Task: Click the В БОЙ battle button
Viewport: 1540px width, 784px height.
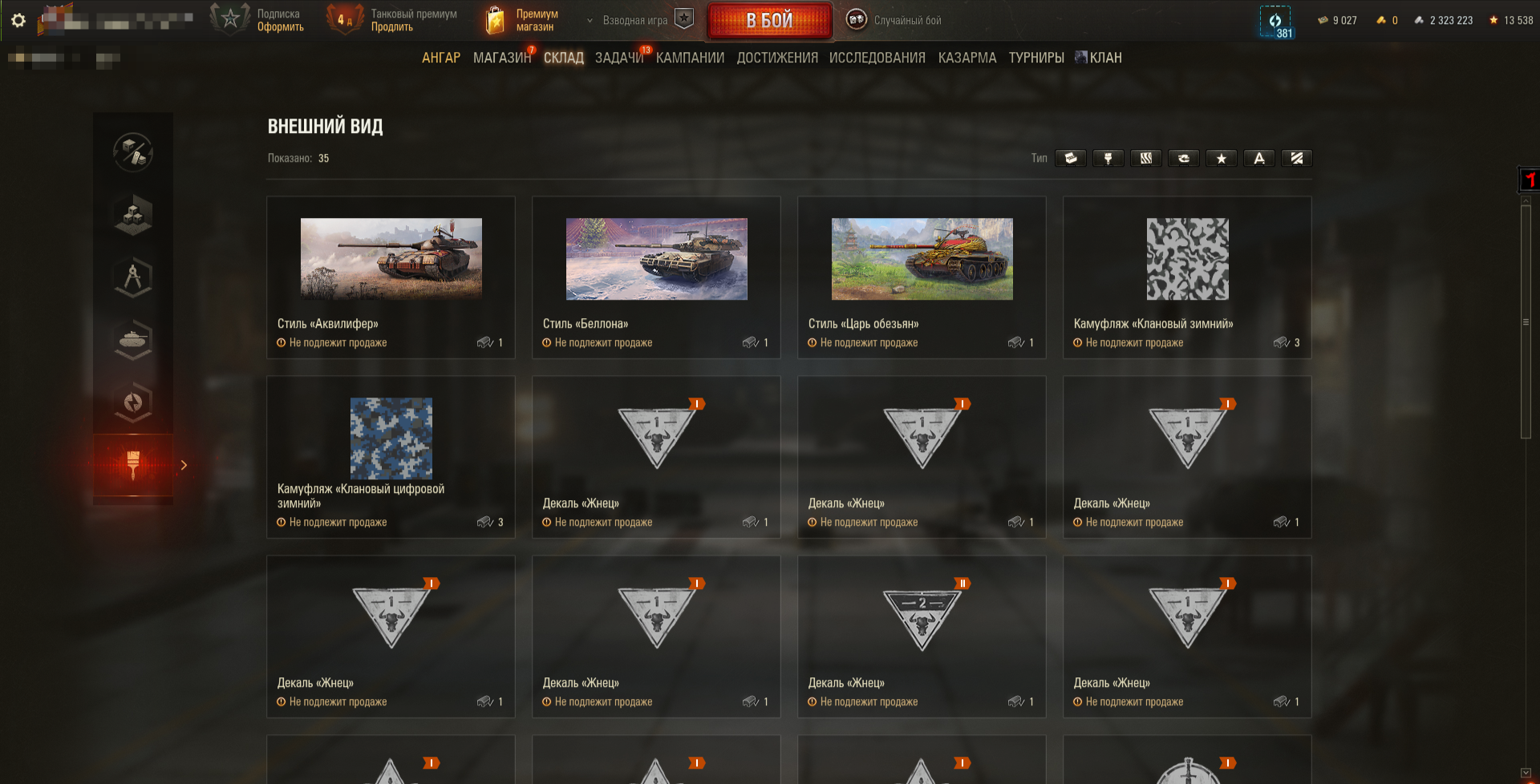Action: click(x=770, y=20)
